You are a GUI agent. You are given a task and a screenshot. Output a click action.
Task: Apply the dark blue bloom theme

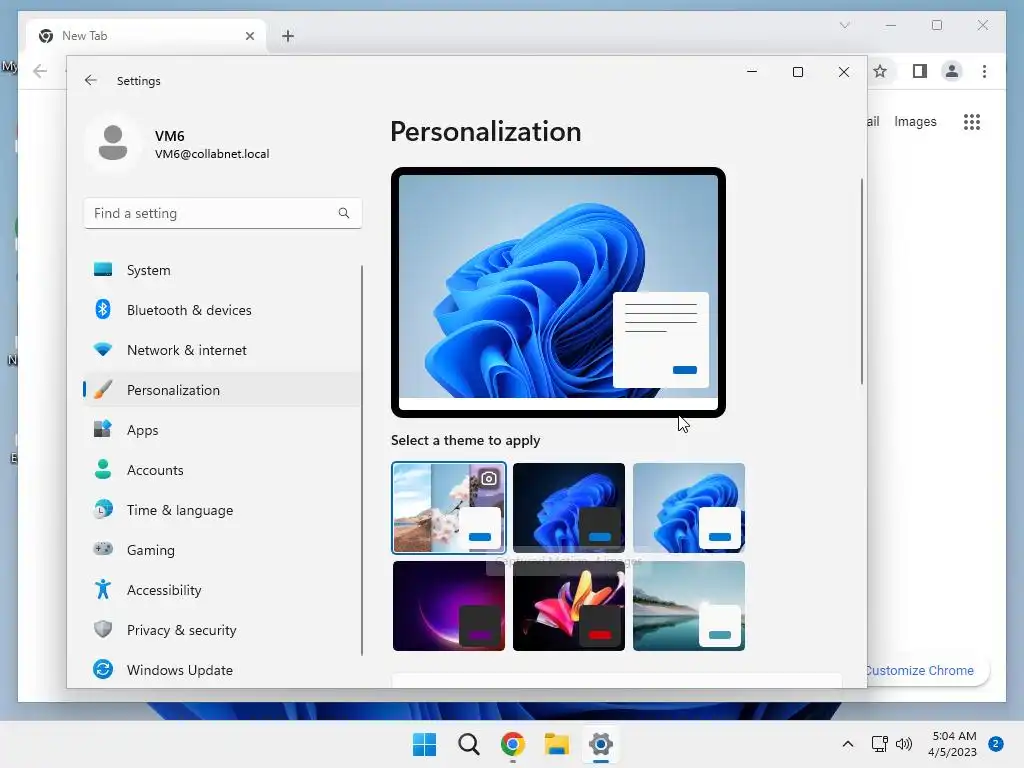click(569, 508)
